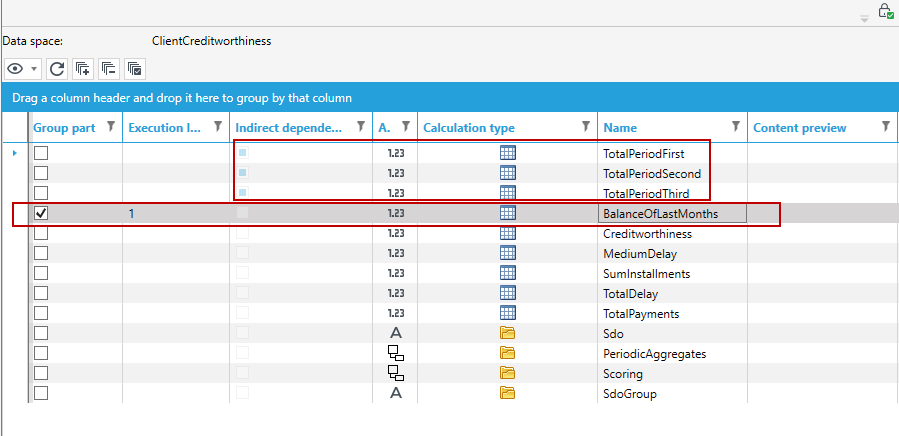Check Group part box for TotalPayments
The image size is (899, 436).
41,313
